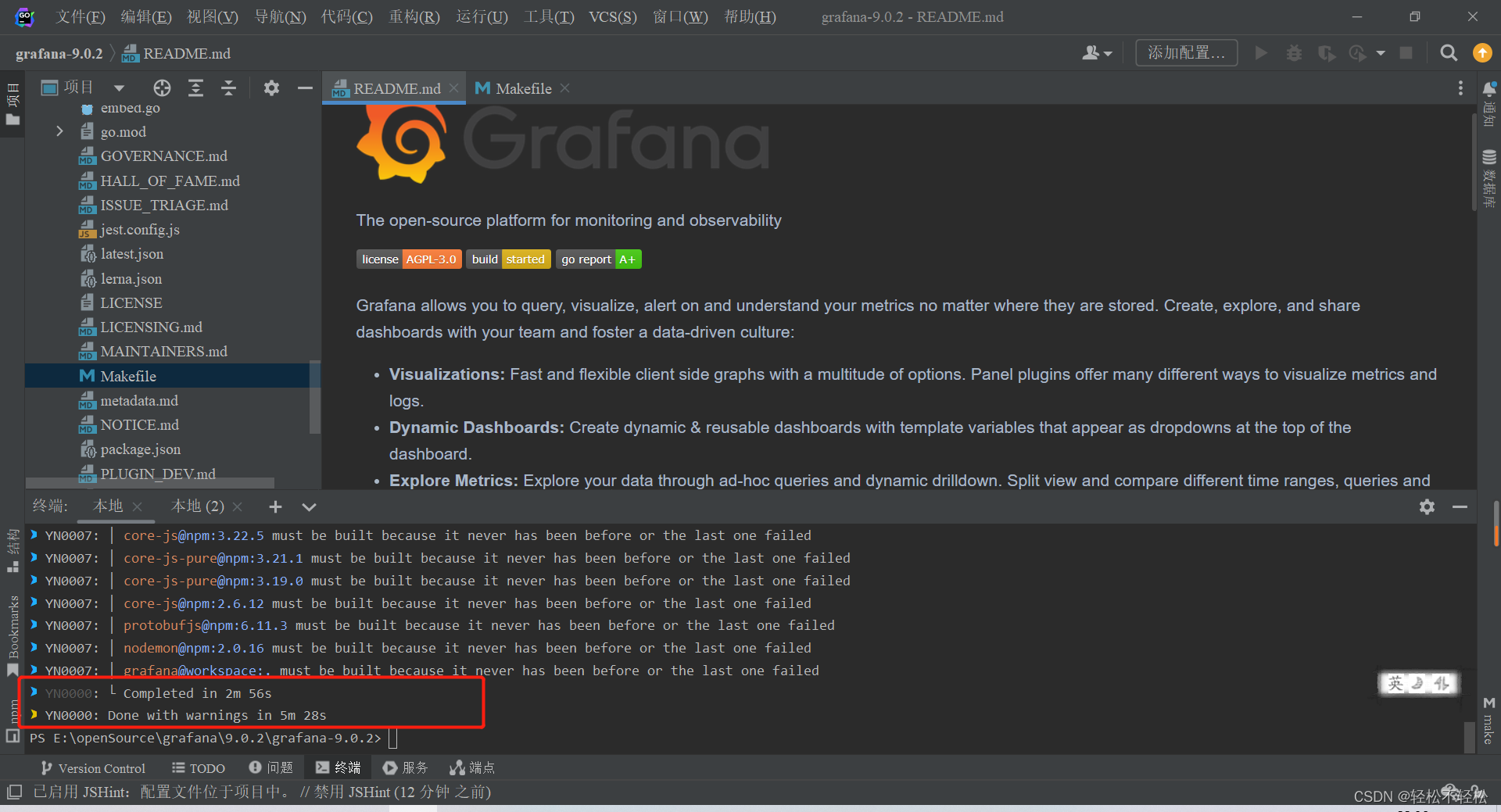1501x812 pixels.
Task: Open Search Everywhere magnifier icon
Action: pos(1449,52)
